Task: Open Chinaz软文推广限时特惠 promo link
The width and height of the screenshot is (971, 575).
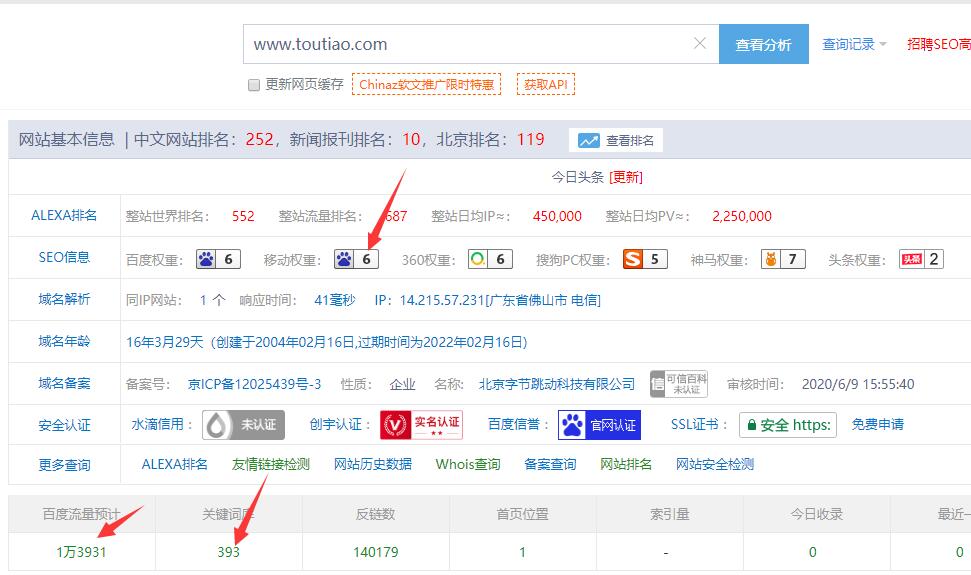Action: (426, 84)
